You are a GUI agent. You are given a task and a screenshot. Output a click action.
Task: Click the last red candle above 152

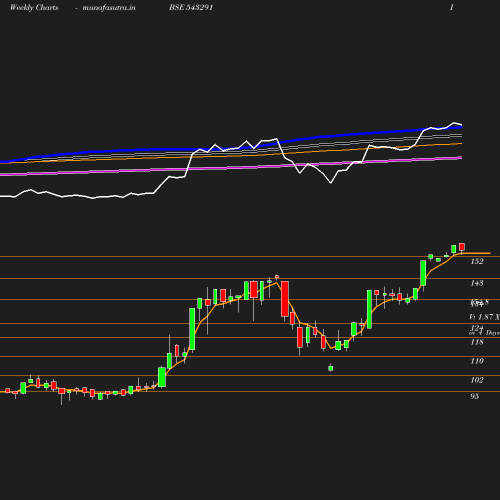pyautogui.click(x=462, y=248)
